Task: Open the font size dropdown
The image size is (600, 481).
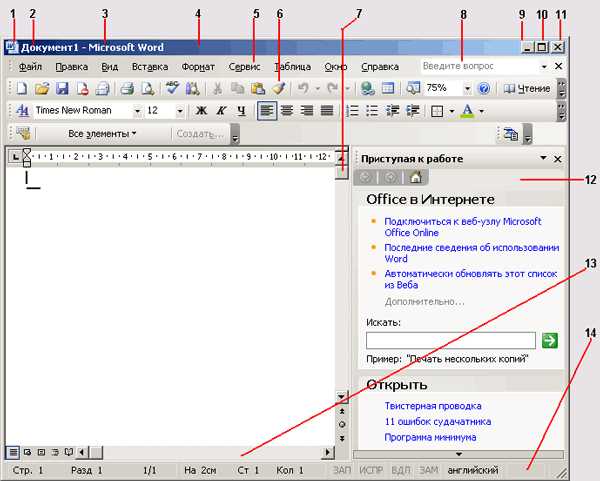Action: 180,111
